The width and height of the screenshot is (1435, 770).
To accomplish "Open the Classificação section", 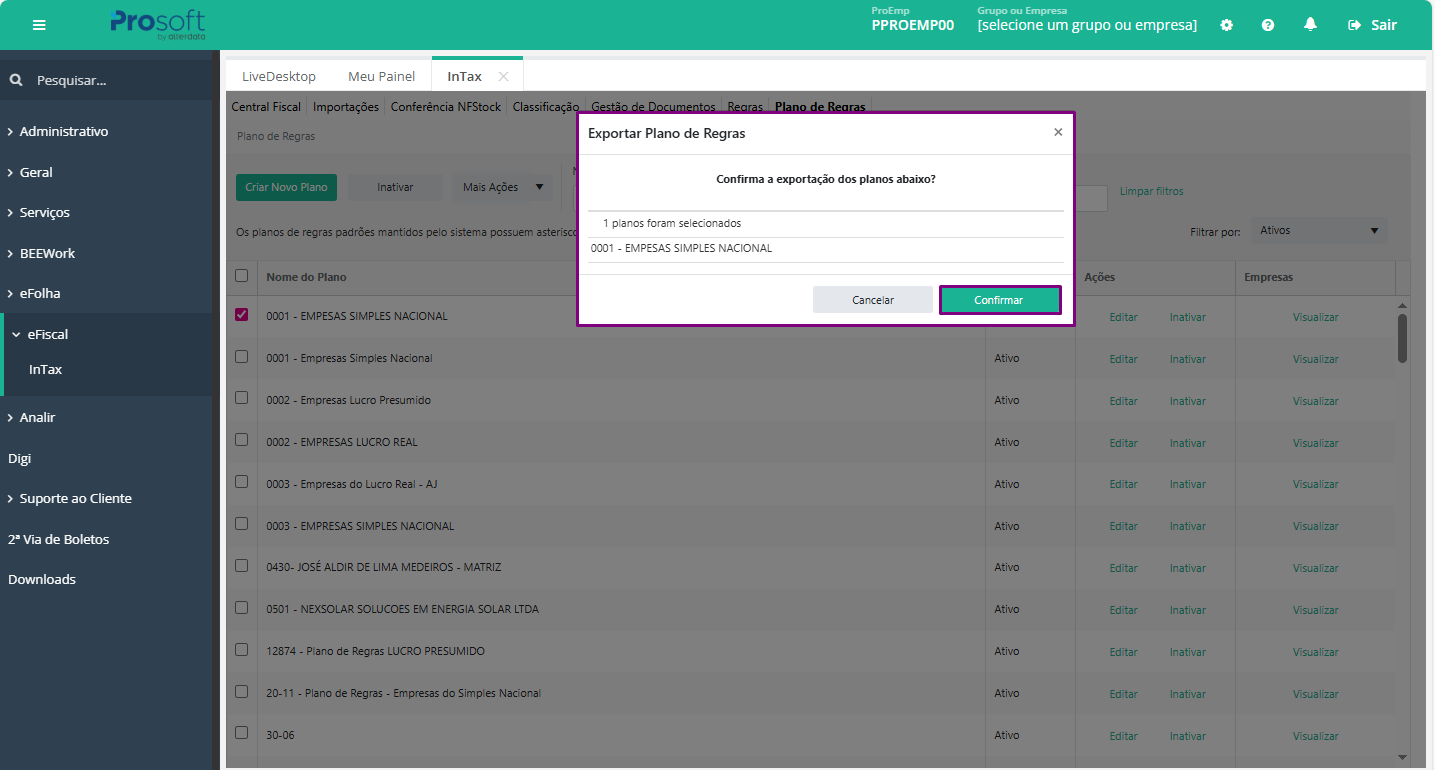I will [x=546, y=107].
